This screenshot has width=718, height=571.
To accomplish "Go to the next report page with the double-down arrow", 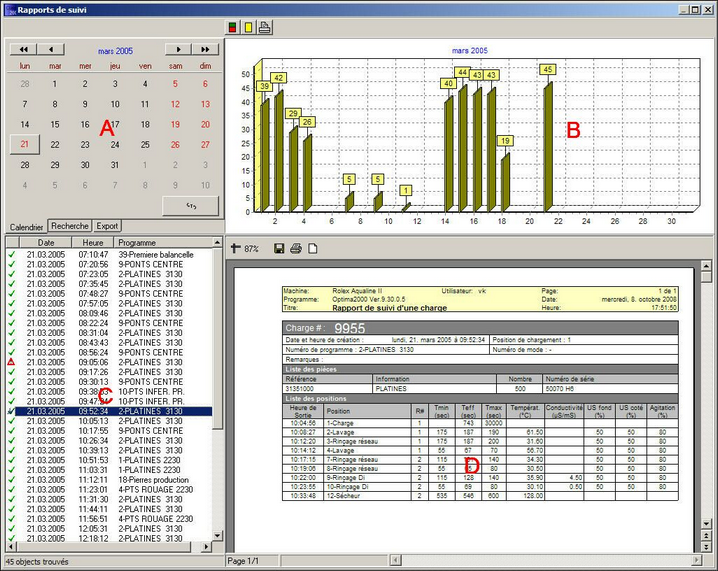I will click(707, 546).
